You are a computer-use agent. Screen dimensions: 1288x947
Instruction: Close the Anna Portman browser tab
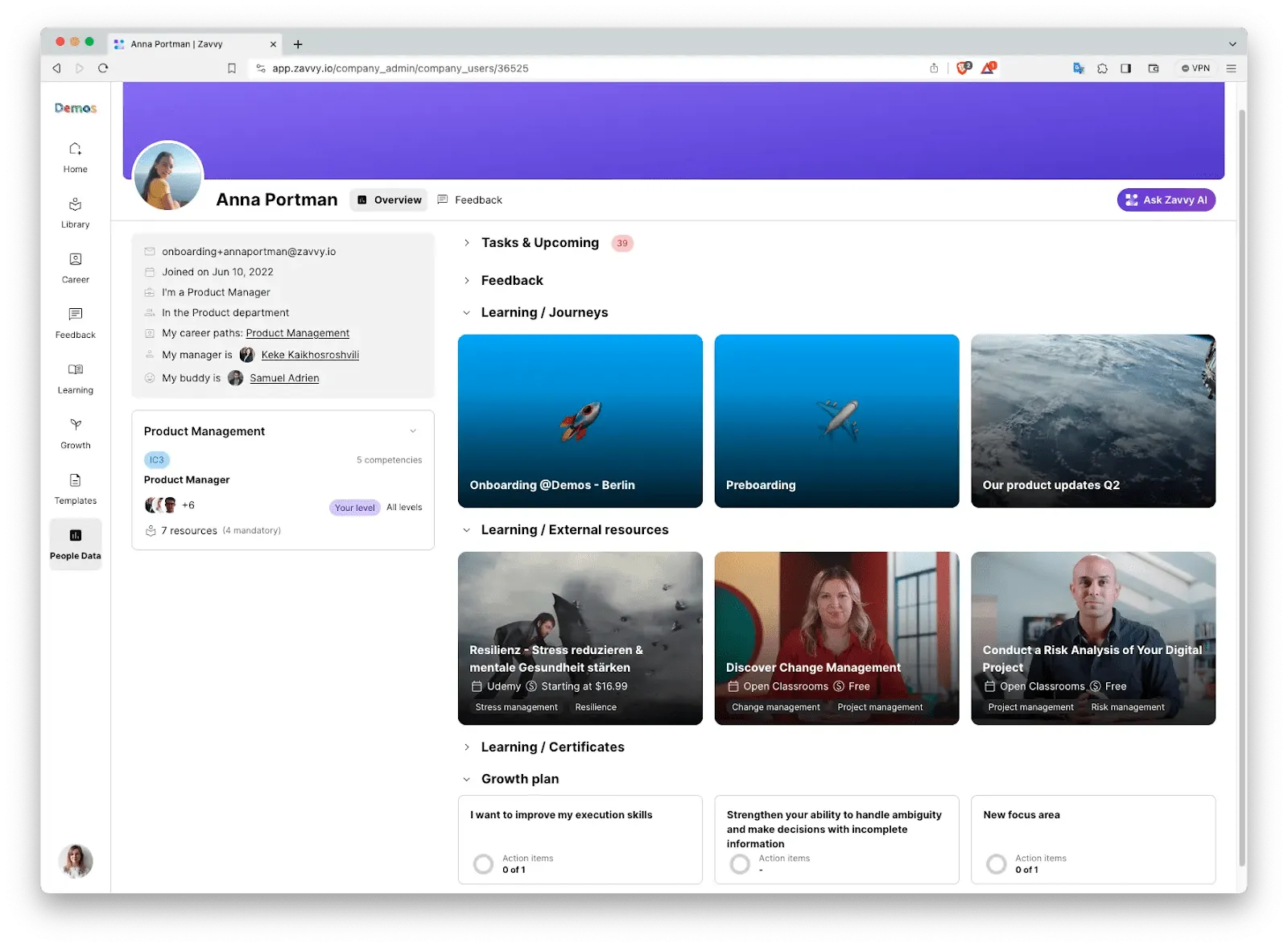[x=273, y=44]
